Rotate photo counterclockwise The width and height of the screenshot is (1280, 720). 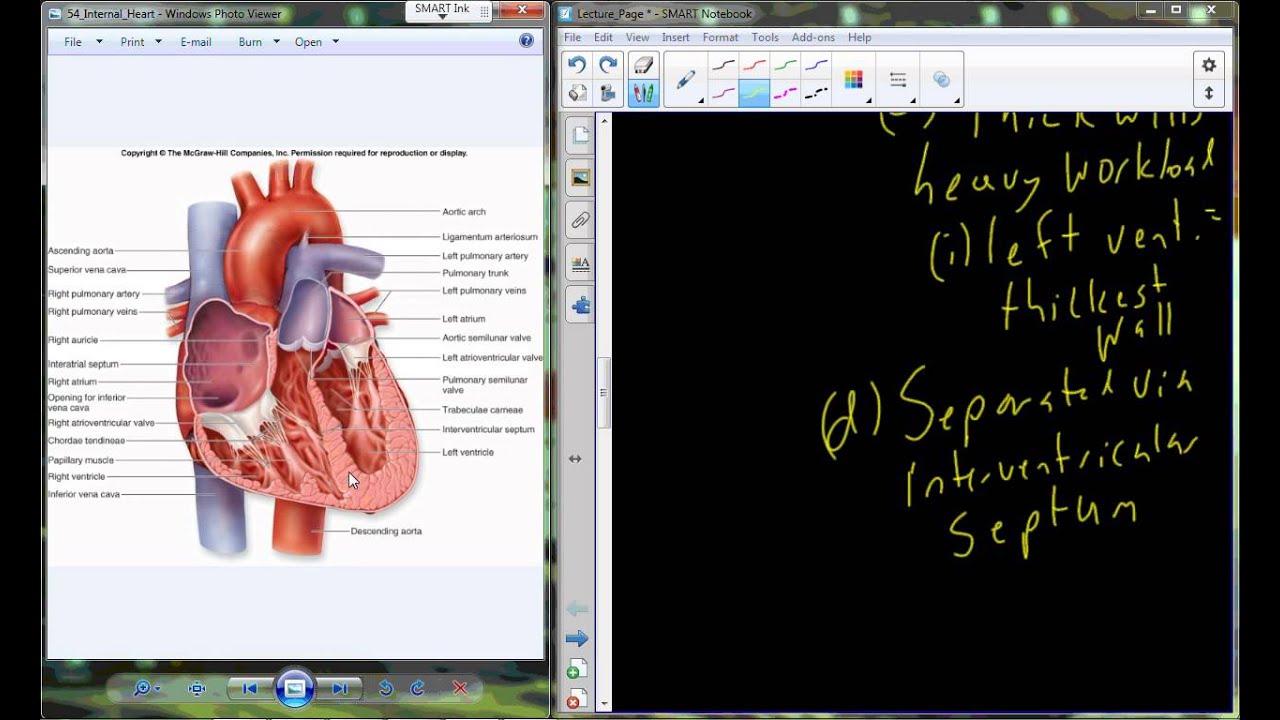click(386, 688)
